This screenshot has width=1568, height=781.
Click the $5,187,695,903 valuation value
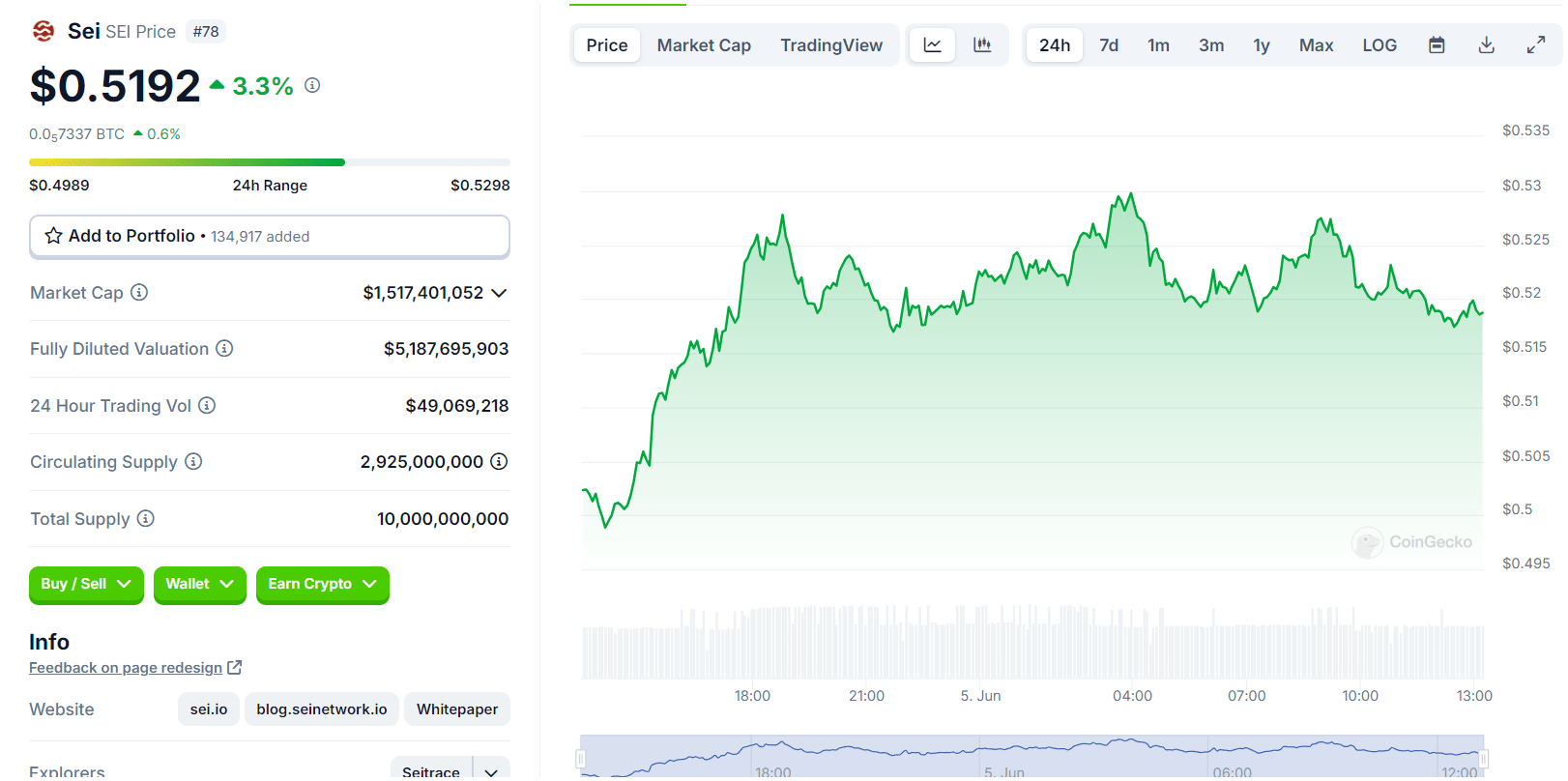447,349
